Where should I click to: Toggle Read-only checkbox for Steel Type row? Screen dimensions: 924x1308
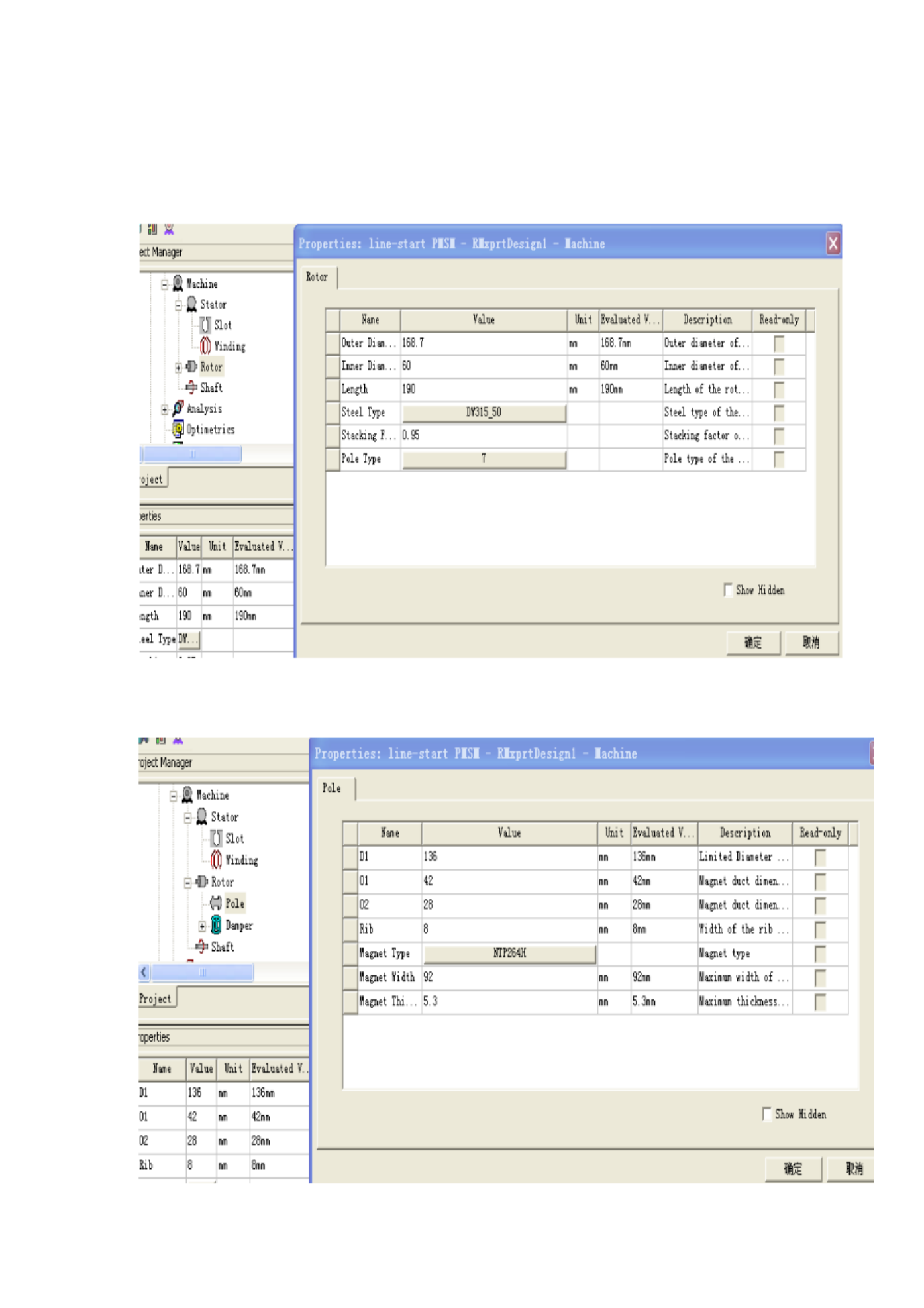[x=779, y=413]
